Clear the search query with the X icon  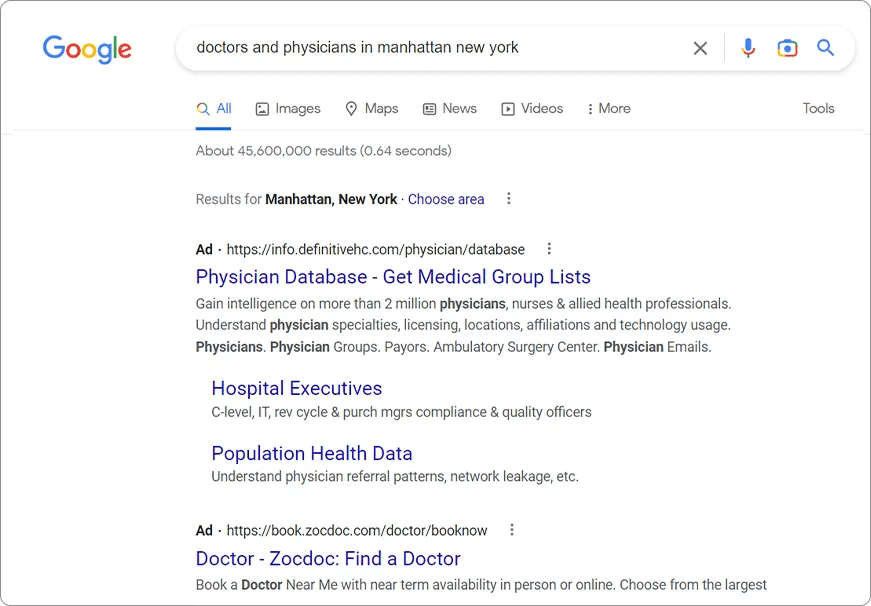700,47
